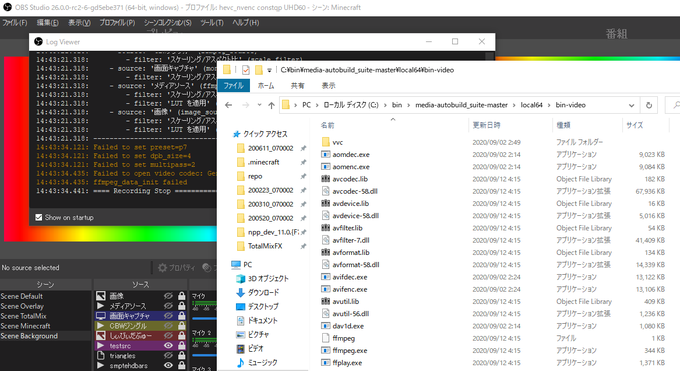The height and width of the screenshot is (371, 680).
Task: Click the lock icon of 画像 source
Action: [181, 296]
